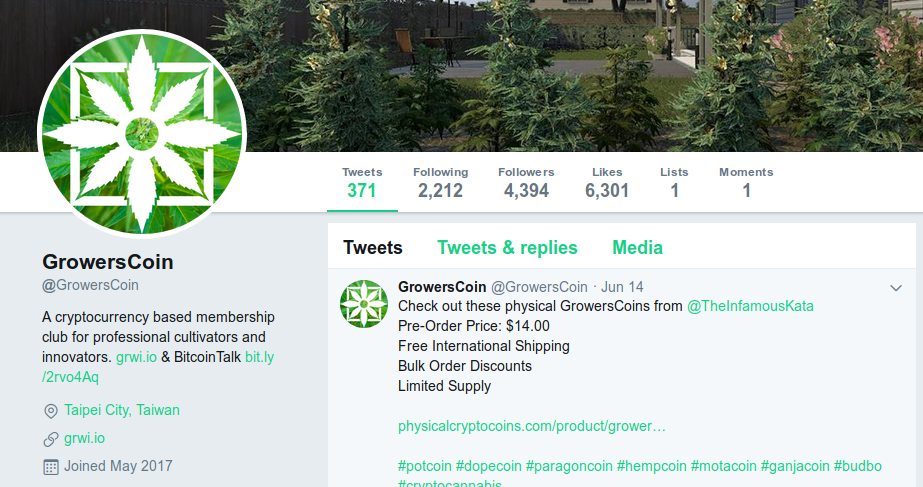Click the #potcoin hashtag
The width and height of the screenshot is (923, 487).
pyautogui.click(x=424, y=466)
